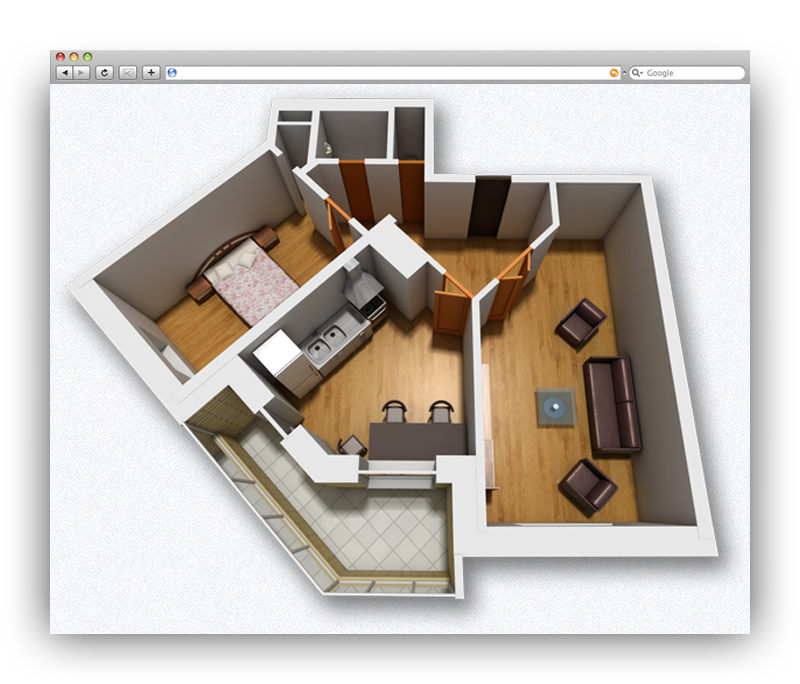The height and width of the screenshot is (684, 800).
Task: Select the lower armchair in living room
Action: pyautogui.click(x=588, y=486)
